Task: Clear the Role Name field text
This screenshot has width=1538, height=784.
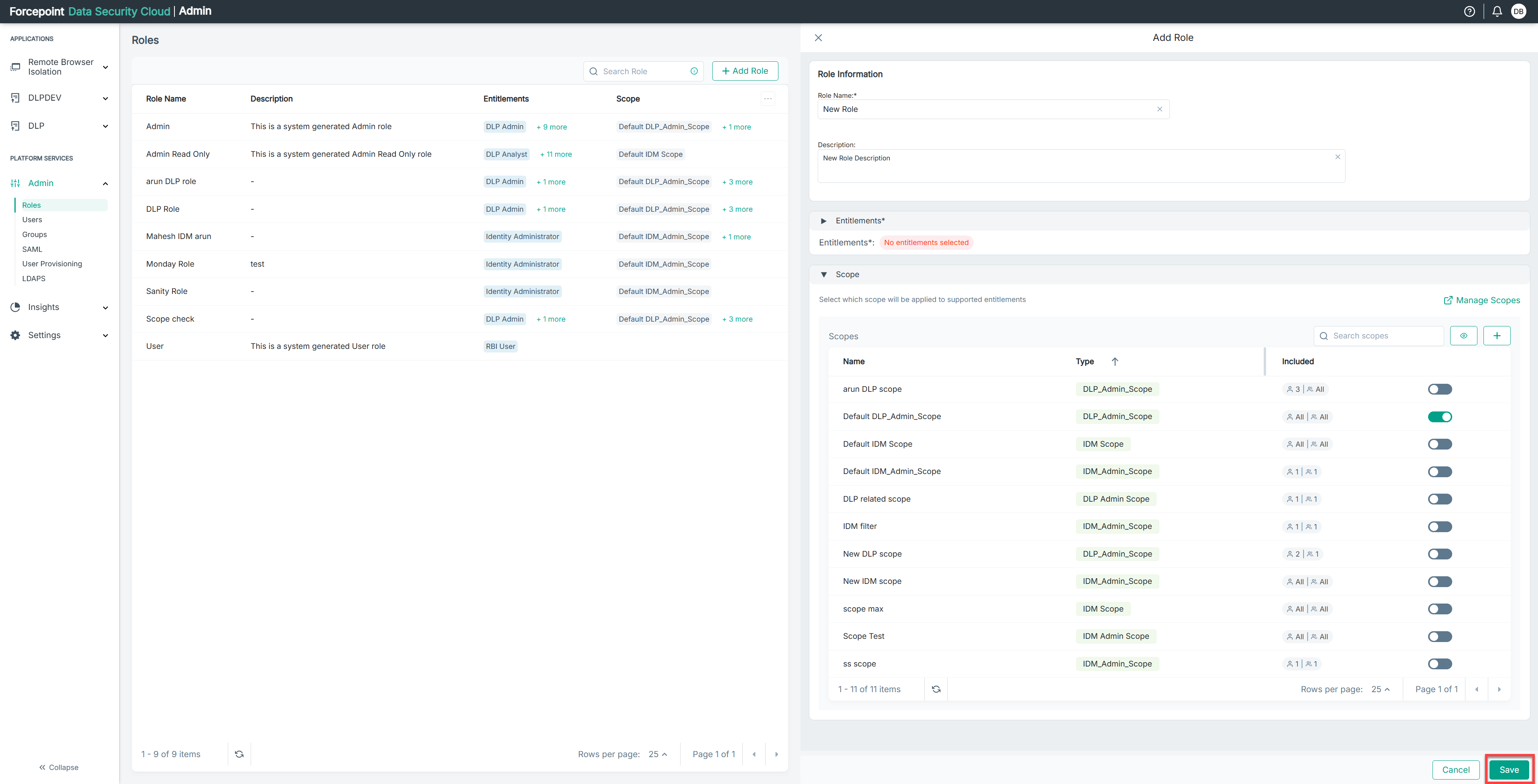Action: click(x=1159, y=109)
